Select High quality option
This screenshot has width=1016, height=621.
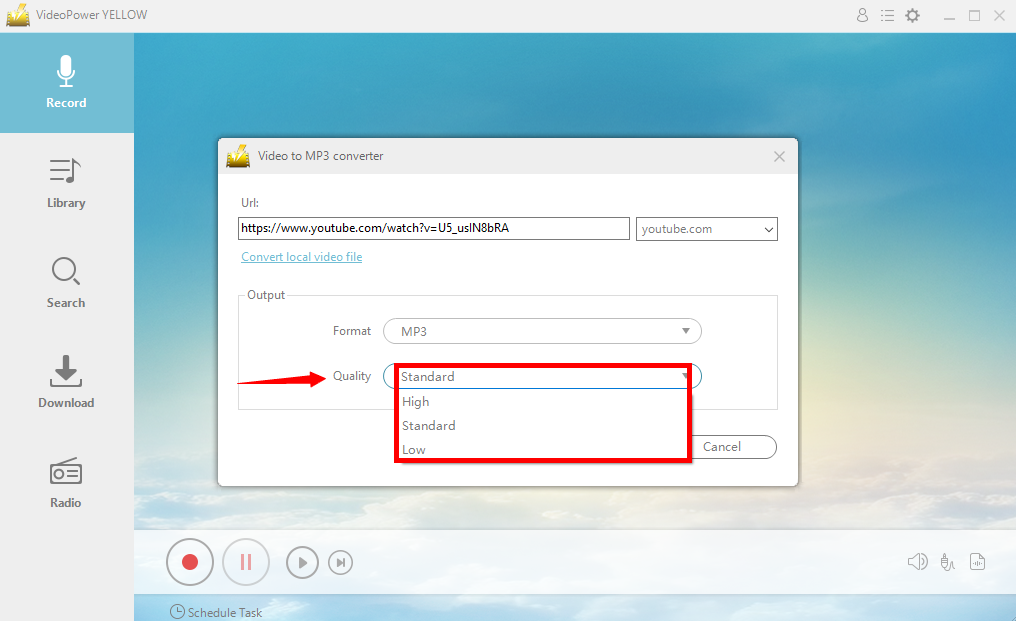pyautogui.click(x=416, y=402)
